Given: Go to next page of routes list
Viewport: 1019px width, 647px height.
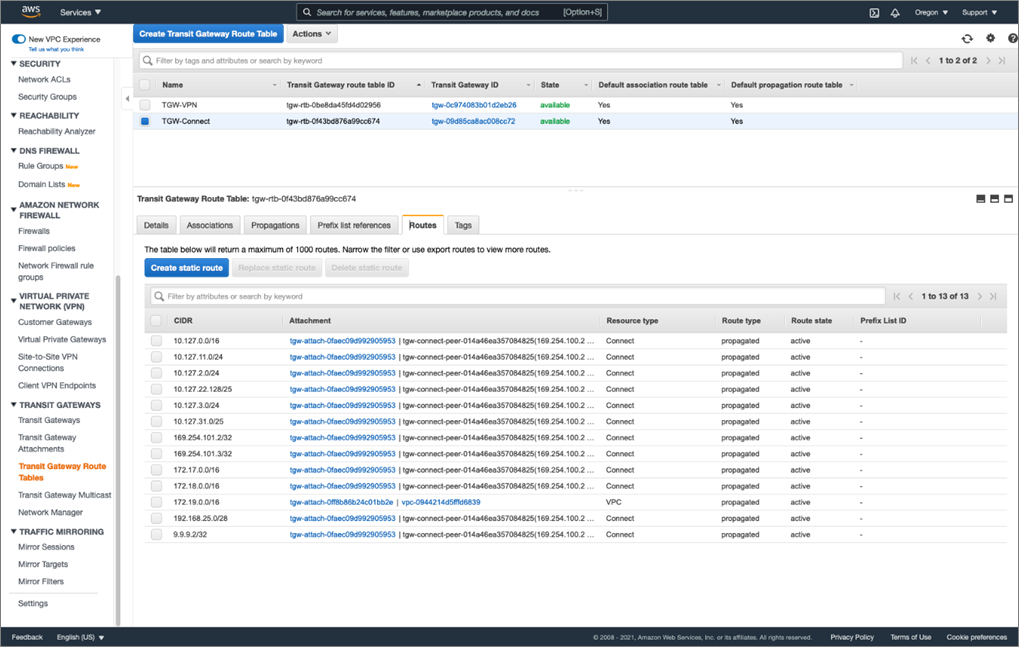Looking at the screenshot, I should (x=979, y=296).
